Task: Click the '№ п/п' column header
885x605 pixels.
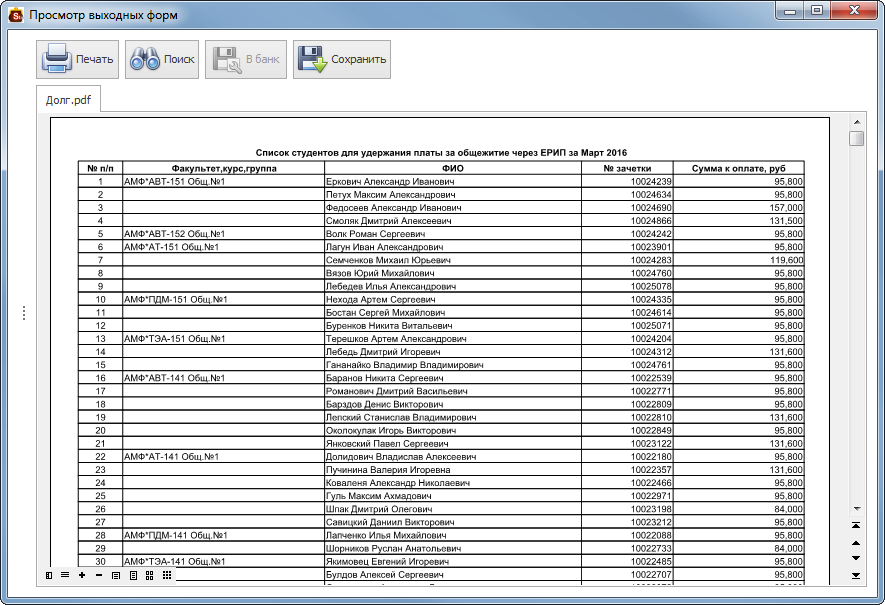Action: point(100,168)
